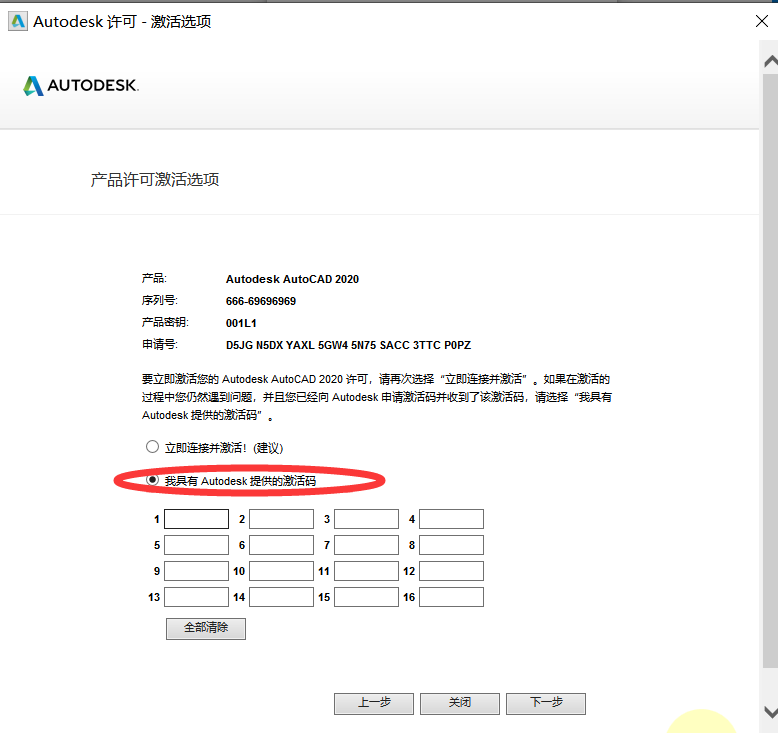Click the heading '产品许可激活选项'
Viewport: 778px width, 733px height.
[155, 180]
